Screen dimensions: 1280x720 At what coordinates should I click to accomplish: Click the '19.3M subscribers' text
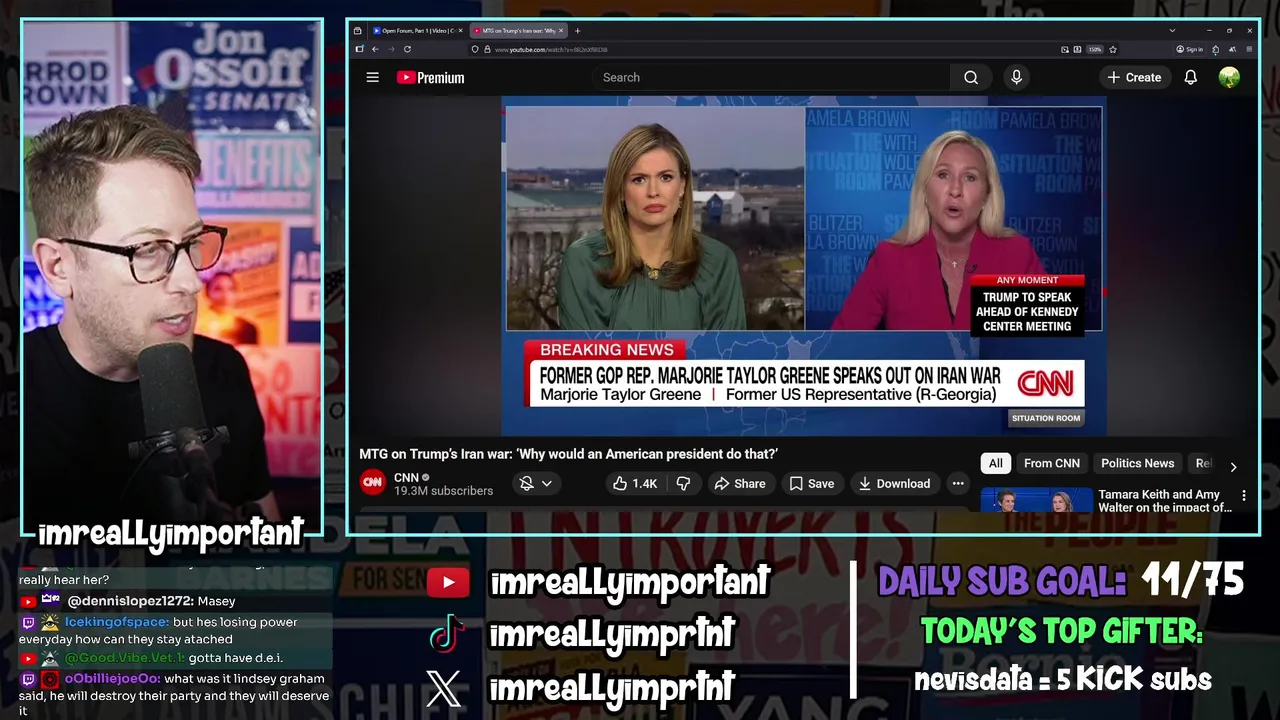click(x=443, y=491)
